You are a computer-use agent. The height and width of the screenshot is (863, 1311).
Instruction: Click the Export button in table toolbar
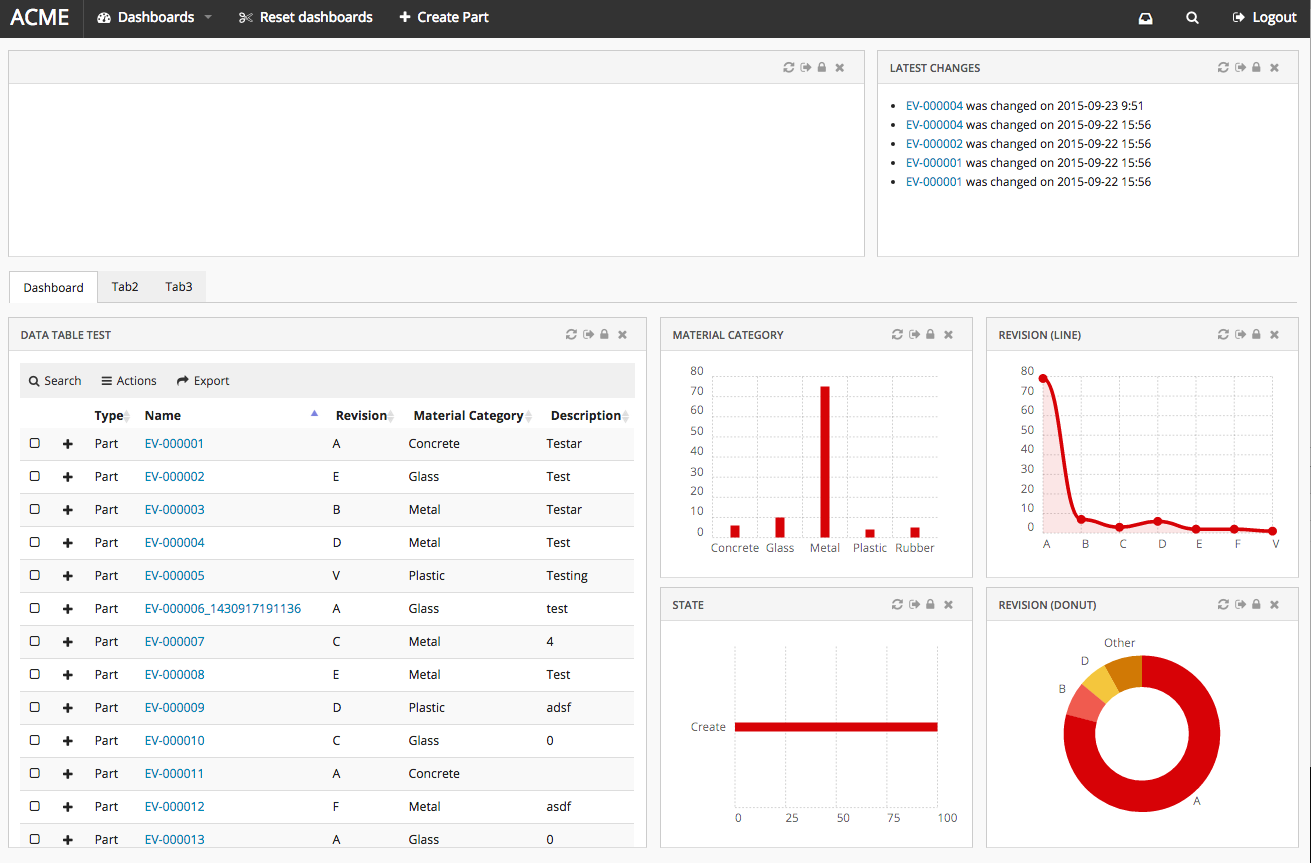[203, 381]
